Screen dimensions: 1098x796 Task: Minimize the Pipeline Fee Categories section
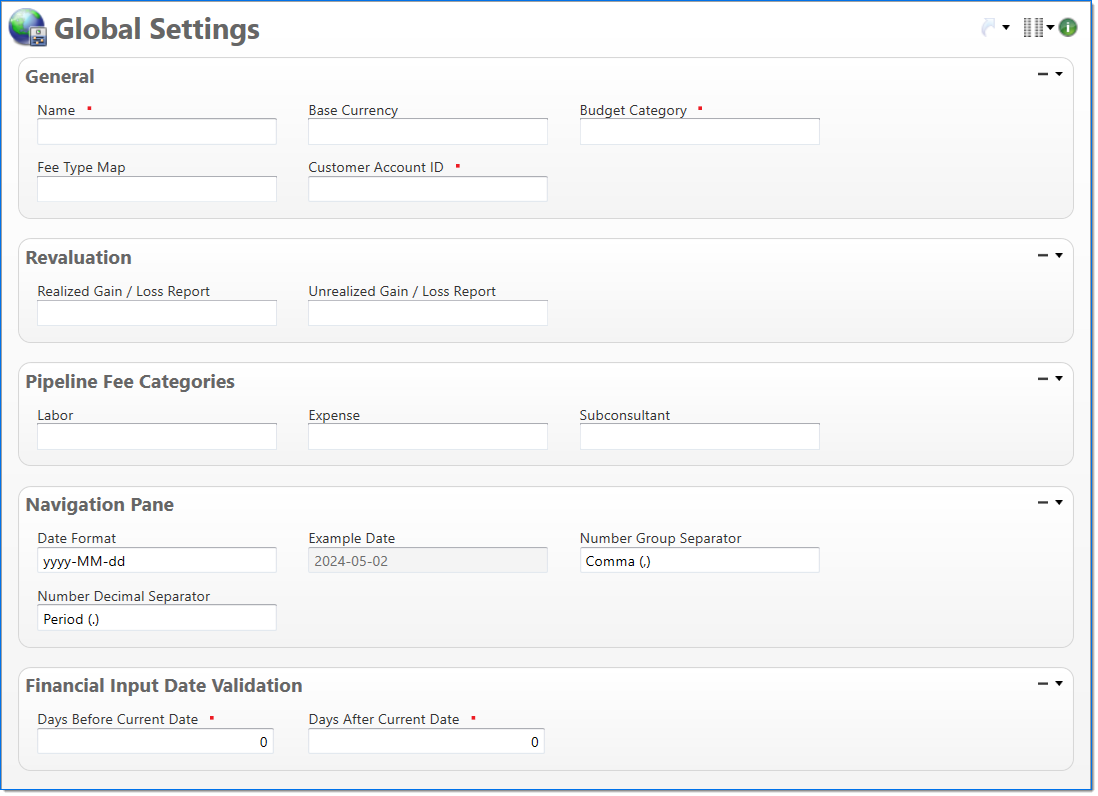tap(1043, 379)
